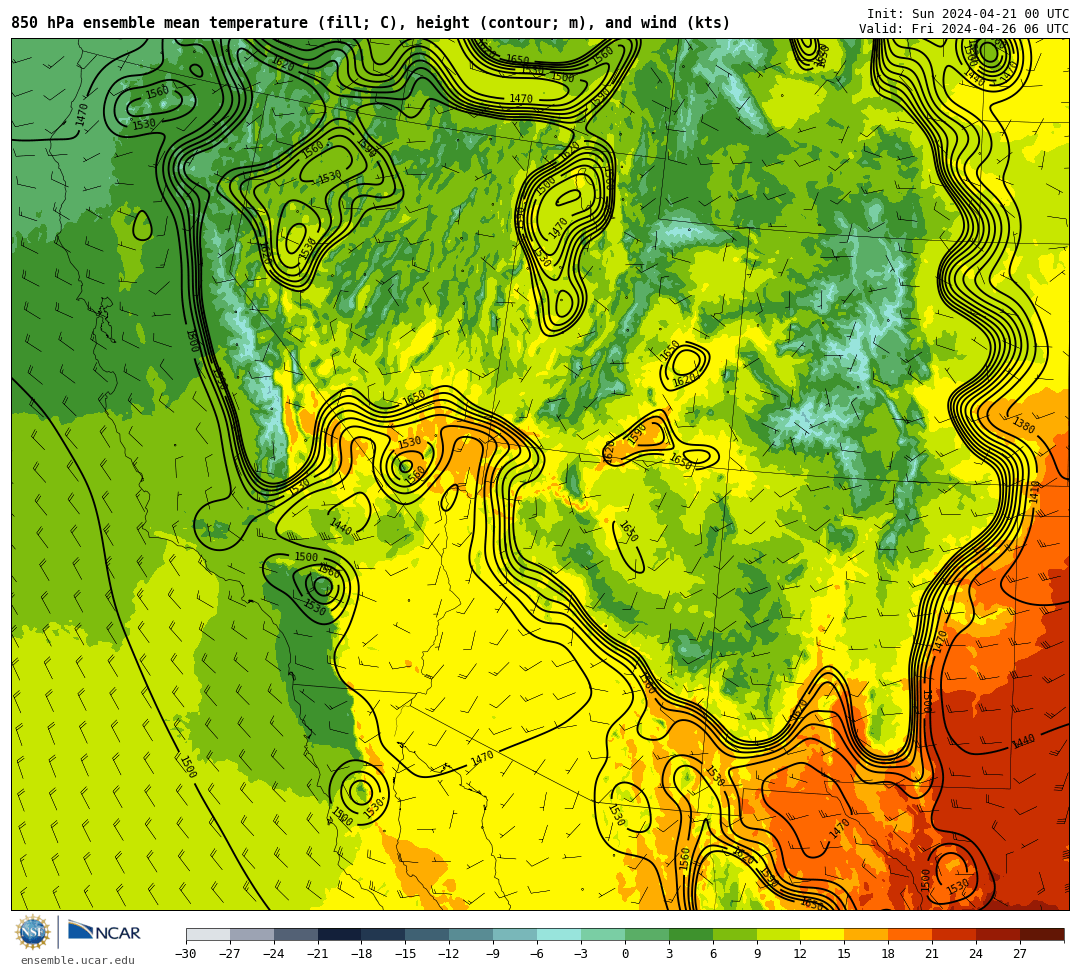This screenshot has height=973, width=1080.
Task: Click the 27 colorbar tick label
Action: click(x=1020, y=954)
